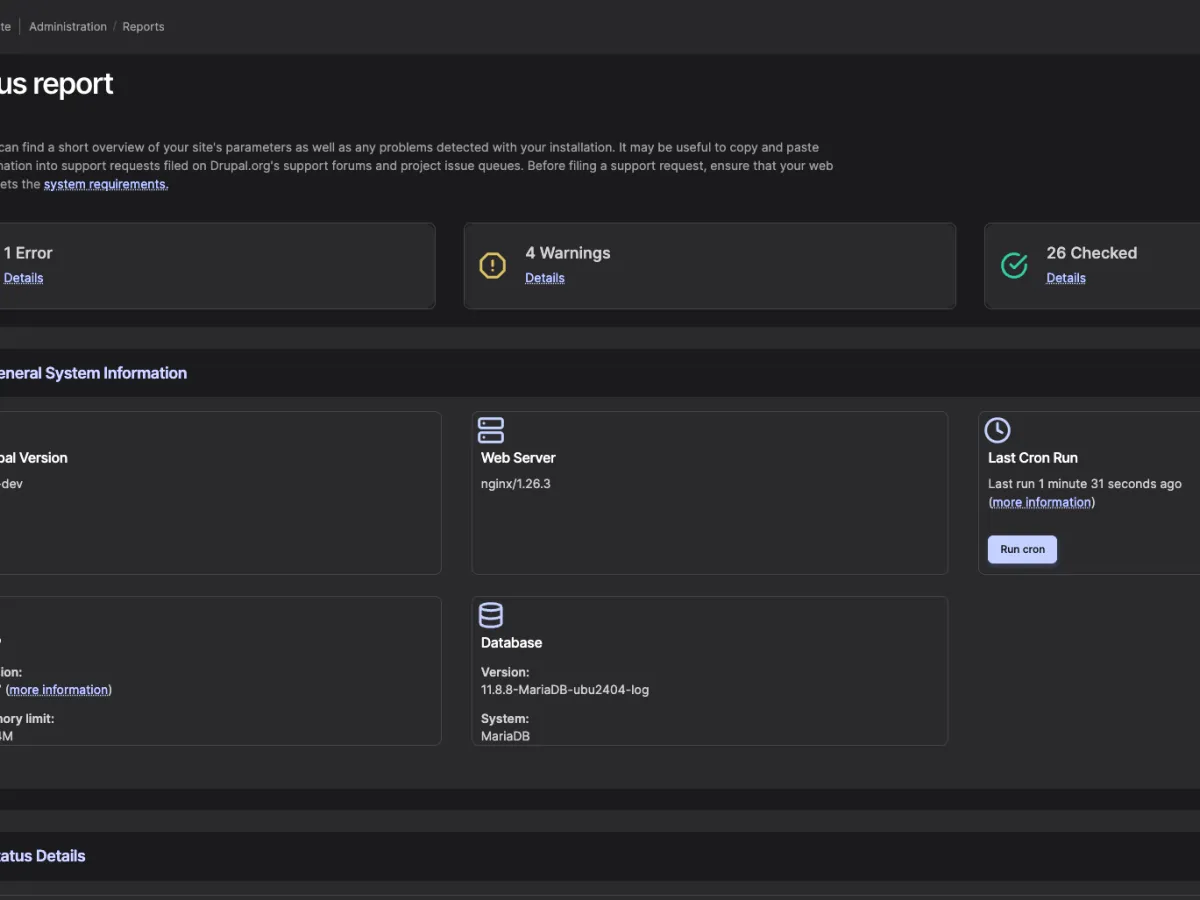Click the Last Cron Run card title
The width and height of the screenshot is (1200, 900).
coord(1033,458)
